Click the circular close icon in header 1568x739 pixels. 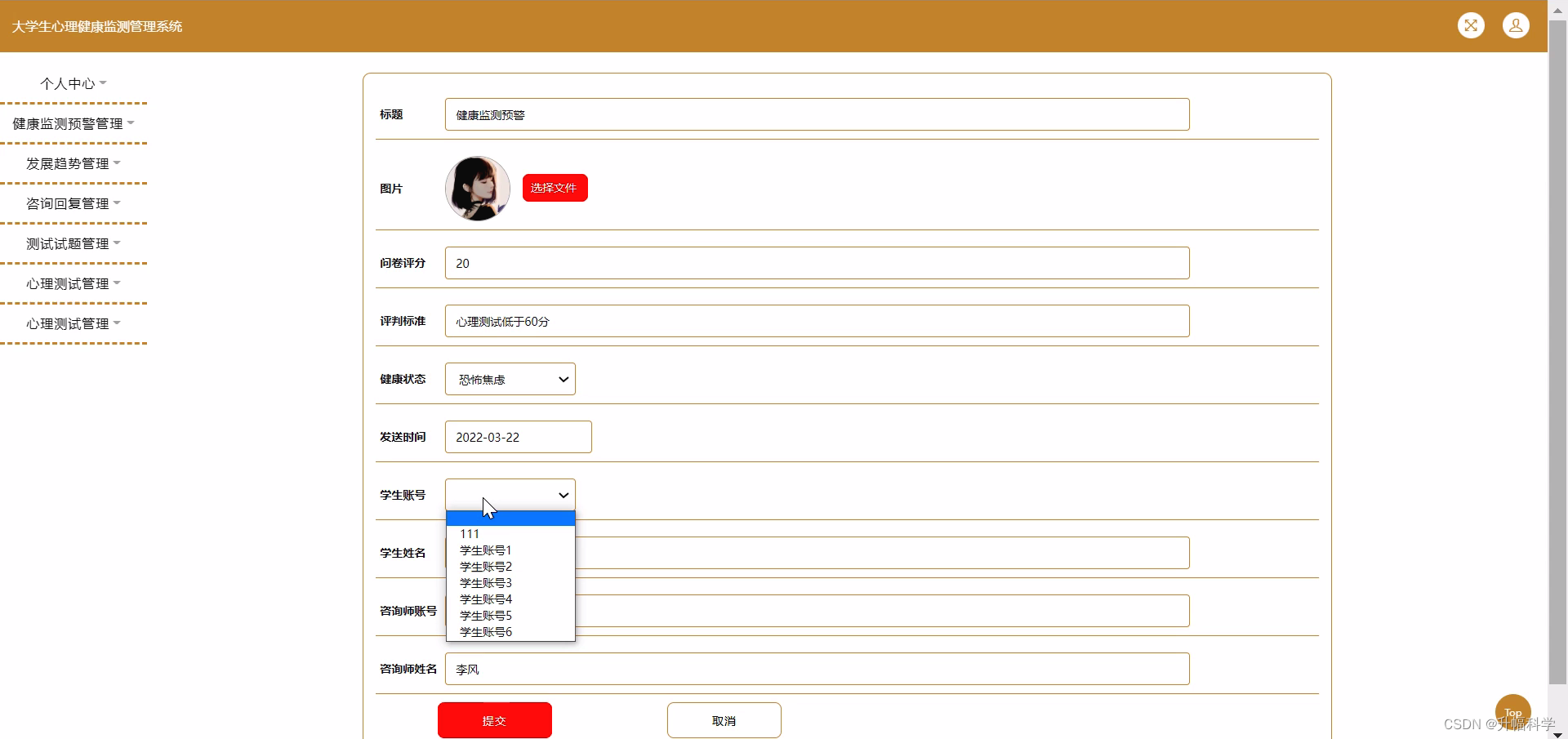pyautogui.click(x=1471, y=25)
